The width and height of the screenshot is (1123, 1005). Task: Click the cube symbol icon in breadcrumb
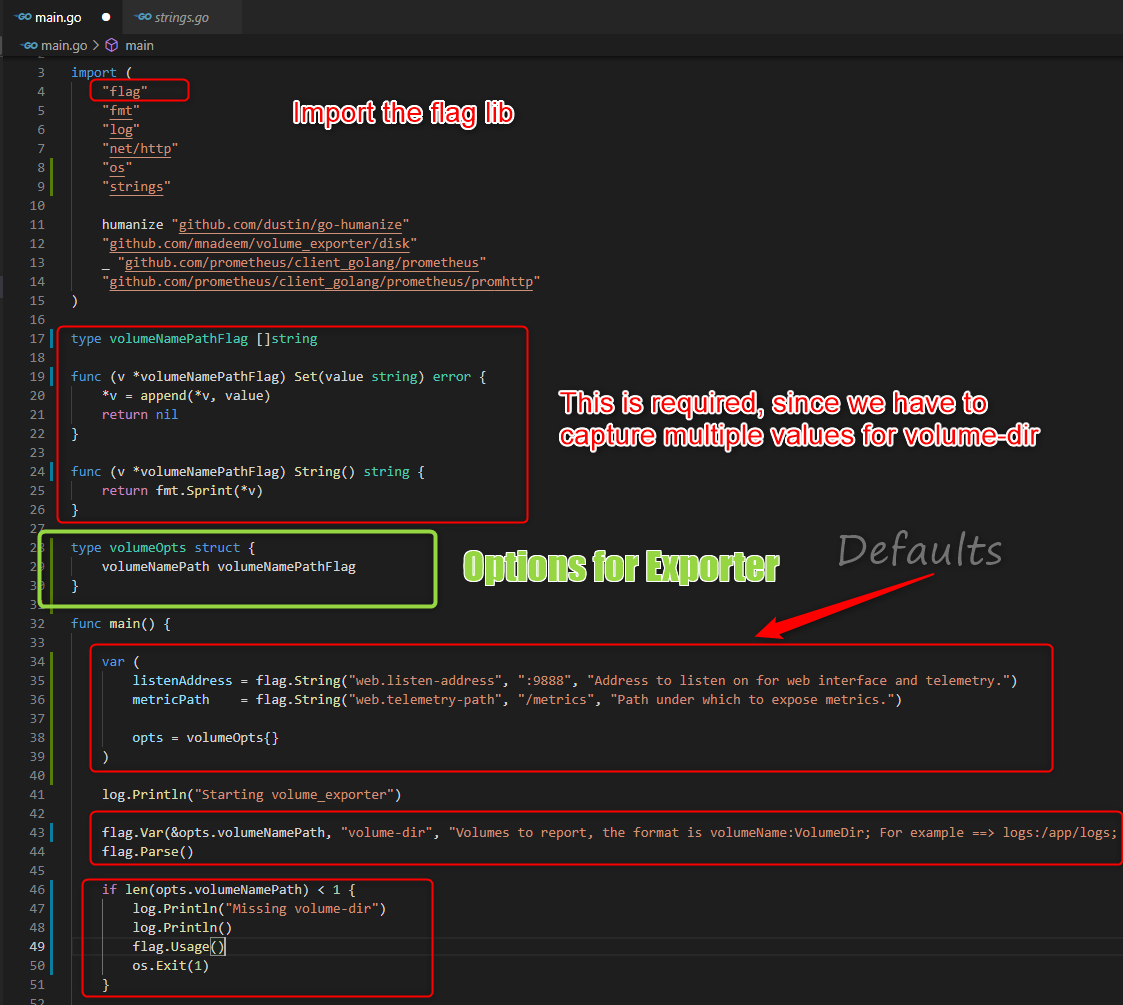click(x=111, y=45)
